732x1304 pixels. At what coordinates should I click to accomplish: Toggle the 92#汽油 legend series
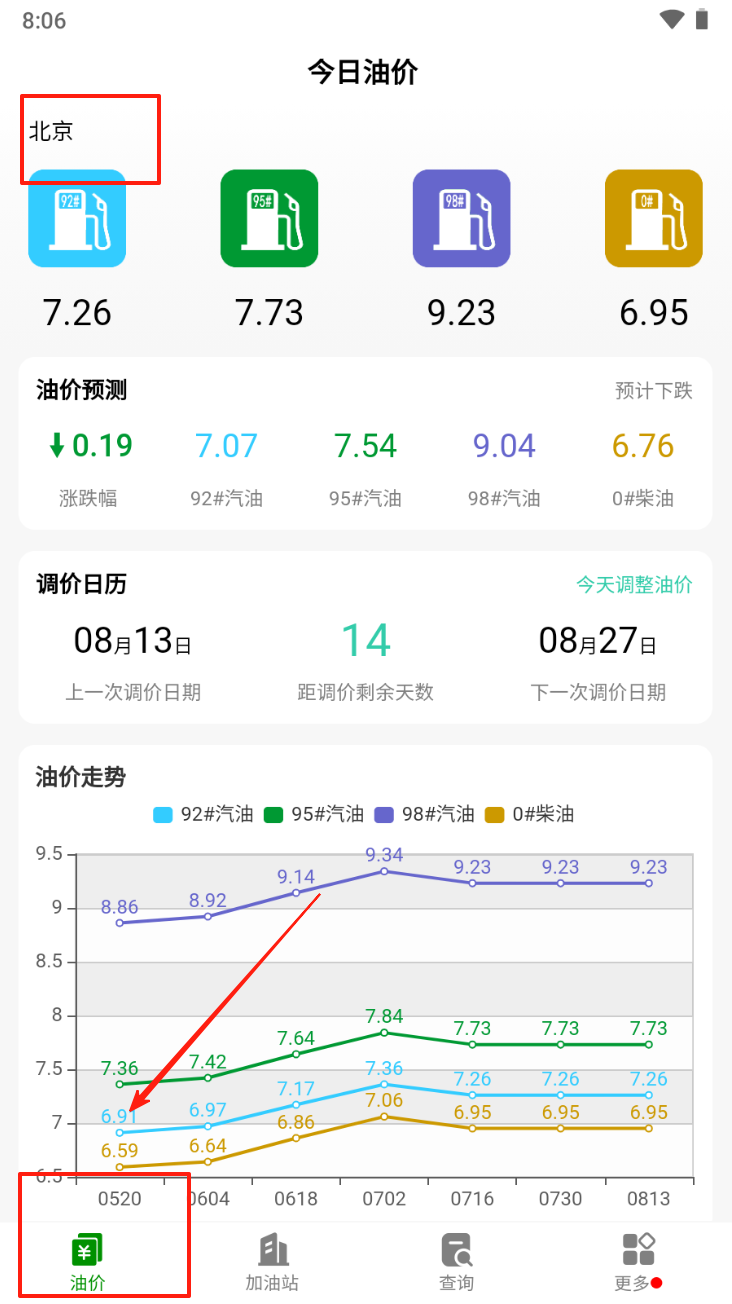click(203, 814)
